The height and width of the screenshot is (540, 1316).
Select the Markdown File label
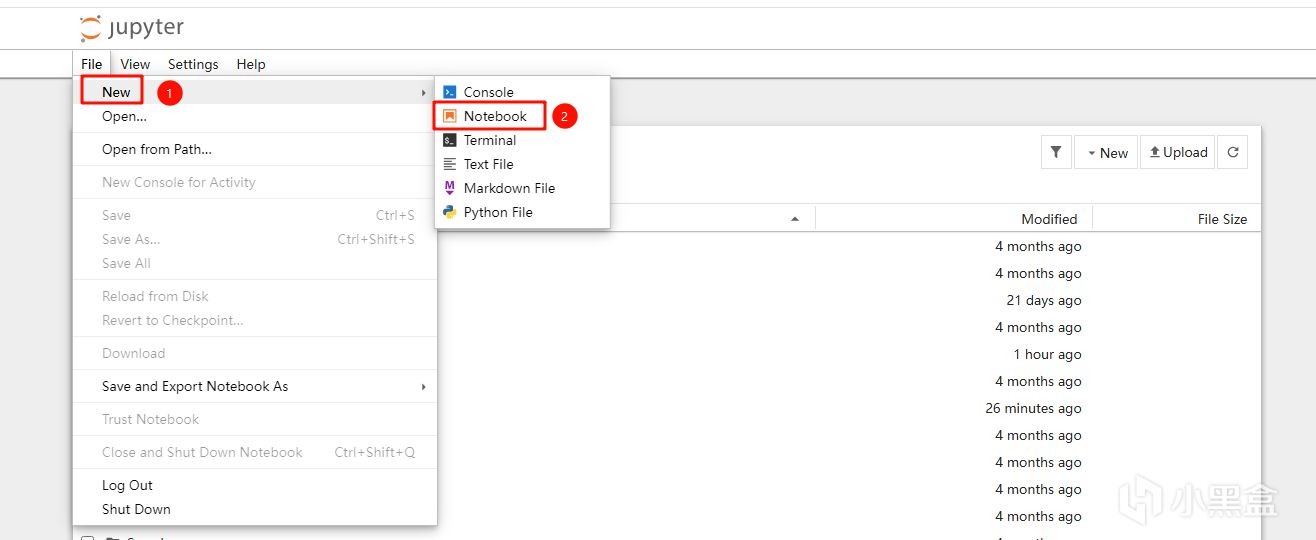click(509, 188)
